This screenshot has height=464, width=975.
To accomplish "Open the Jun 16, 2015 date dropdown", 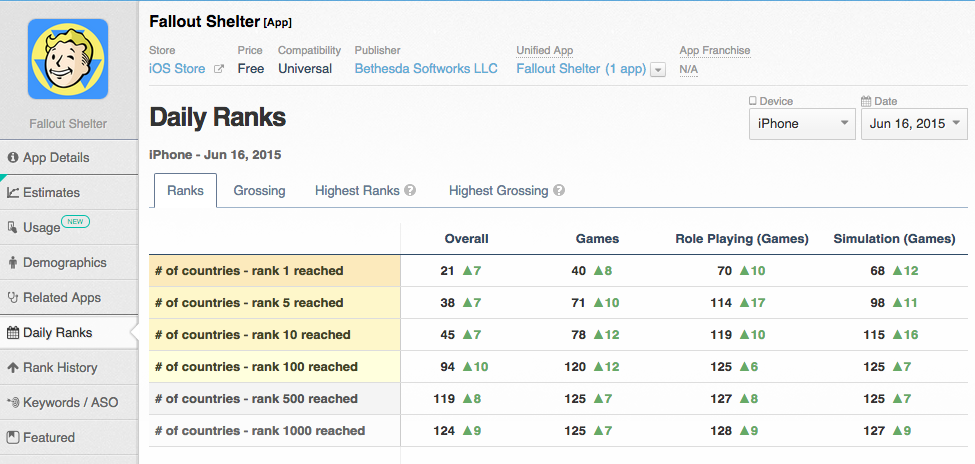I will click(914, 123).
